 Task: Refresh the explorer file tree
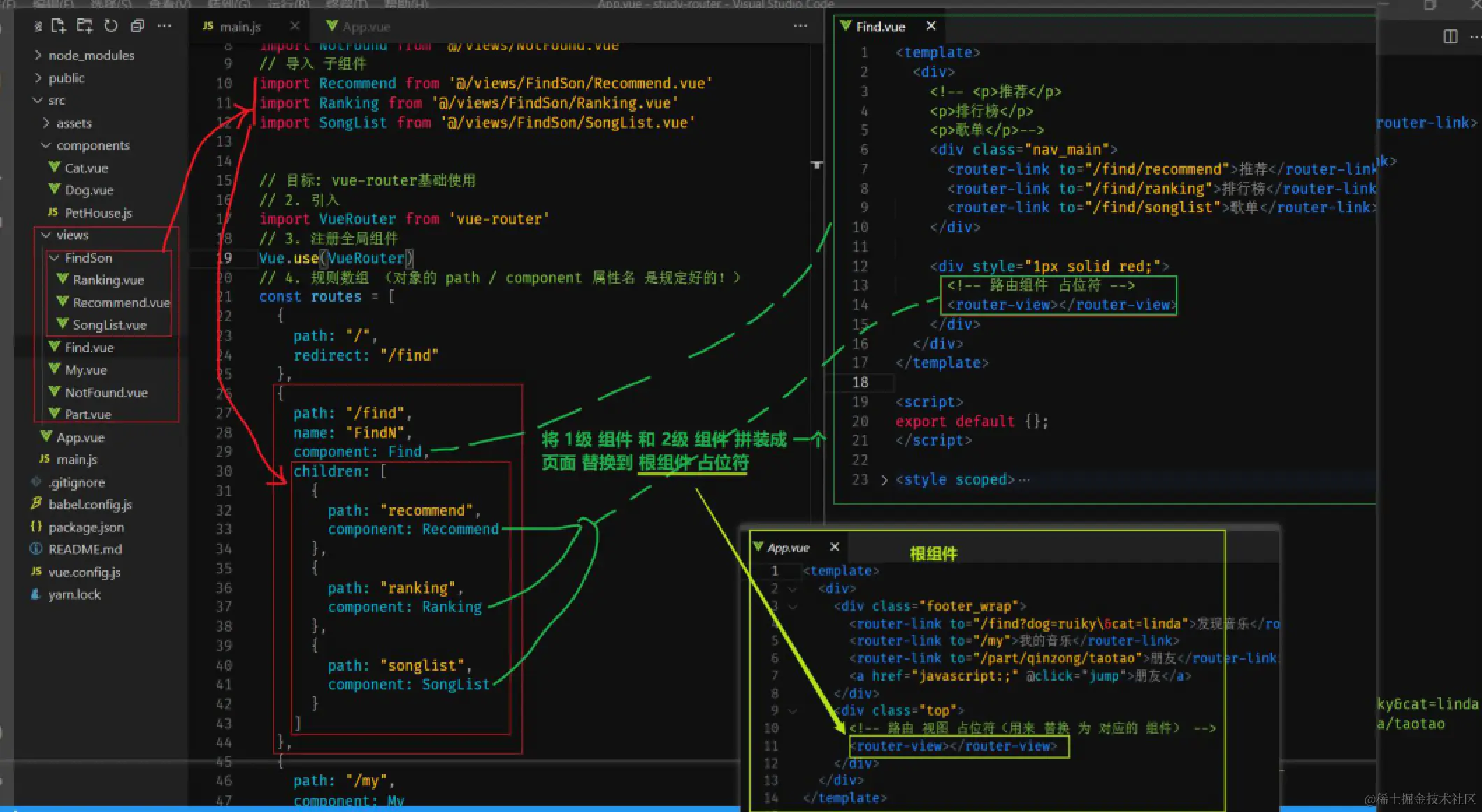111,26
